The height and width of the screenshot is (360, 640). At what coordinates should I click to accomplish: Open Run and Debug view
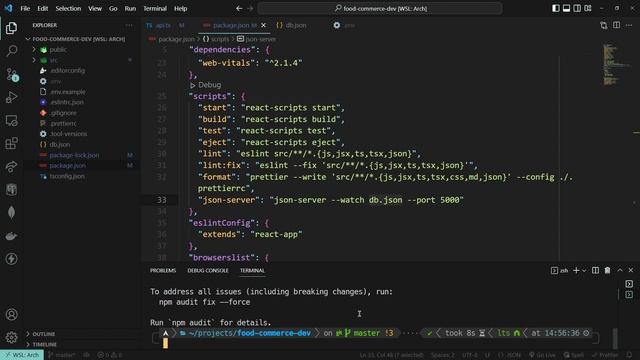(x=11, y=97)
